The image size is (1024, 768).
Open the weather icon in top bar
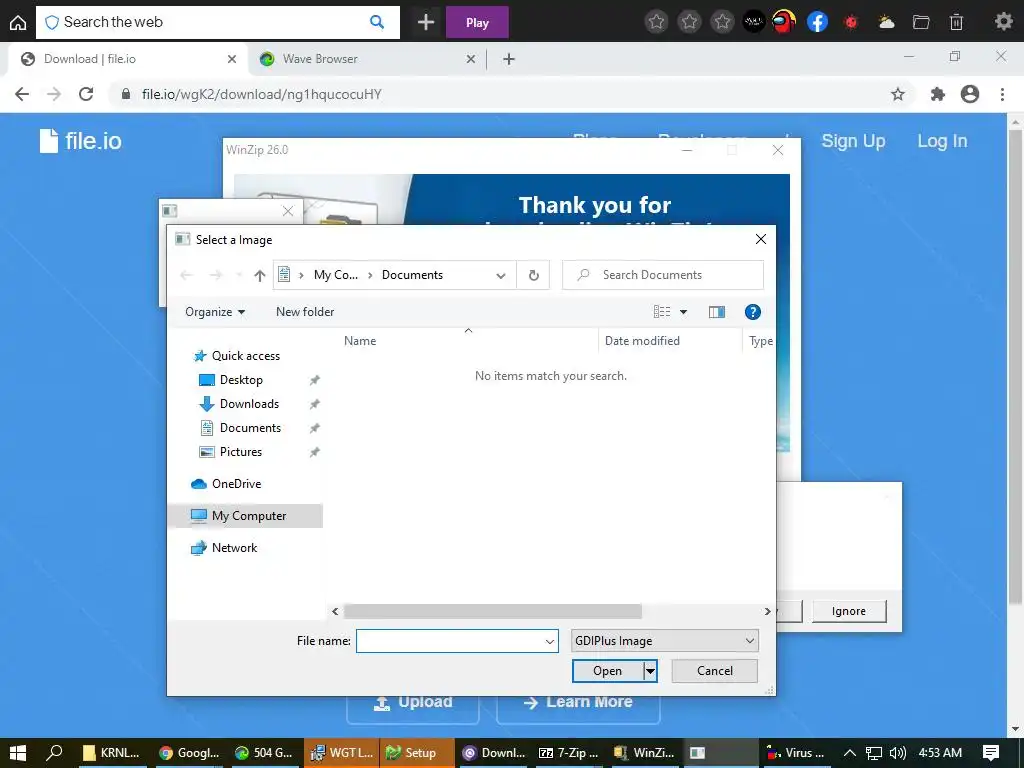point(886,22)
